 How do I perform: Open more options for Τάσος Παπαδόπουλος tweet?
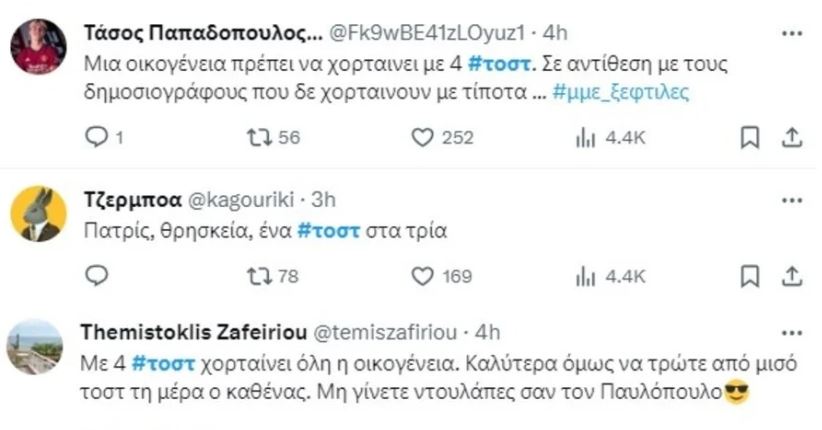pyautogui.click(x=792, y=33)
